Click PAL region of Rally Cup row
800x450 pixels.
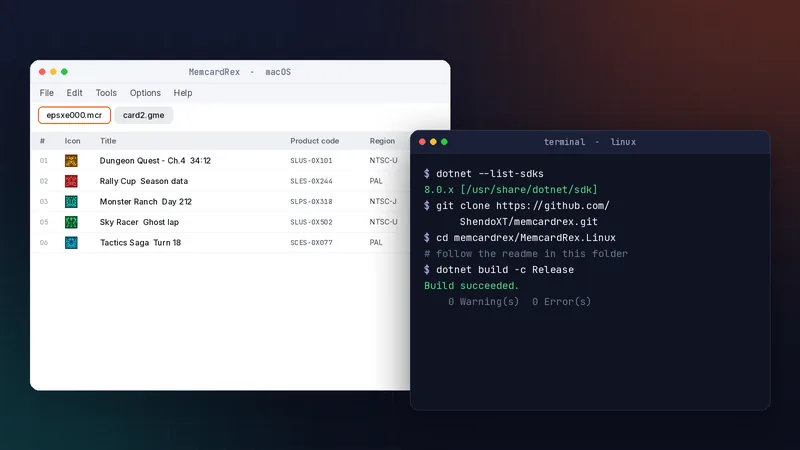376,181
